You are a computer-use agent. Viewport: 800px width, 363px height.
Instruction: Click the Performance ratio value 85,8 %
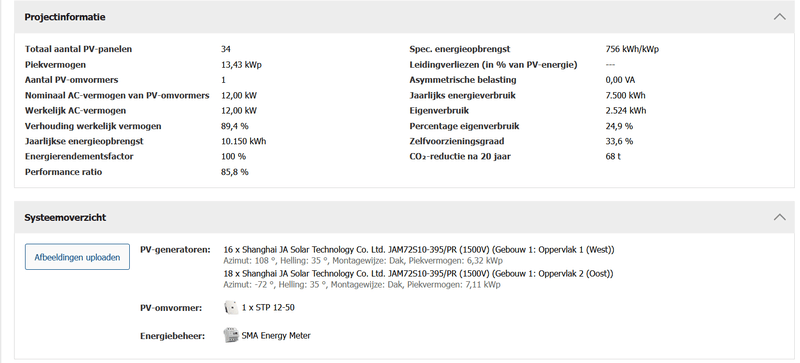coord(235,172)
